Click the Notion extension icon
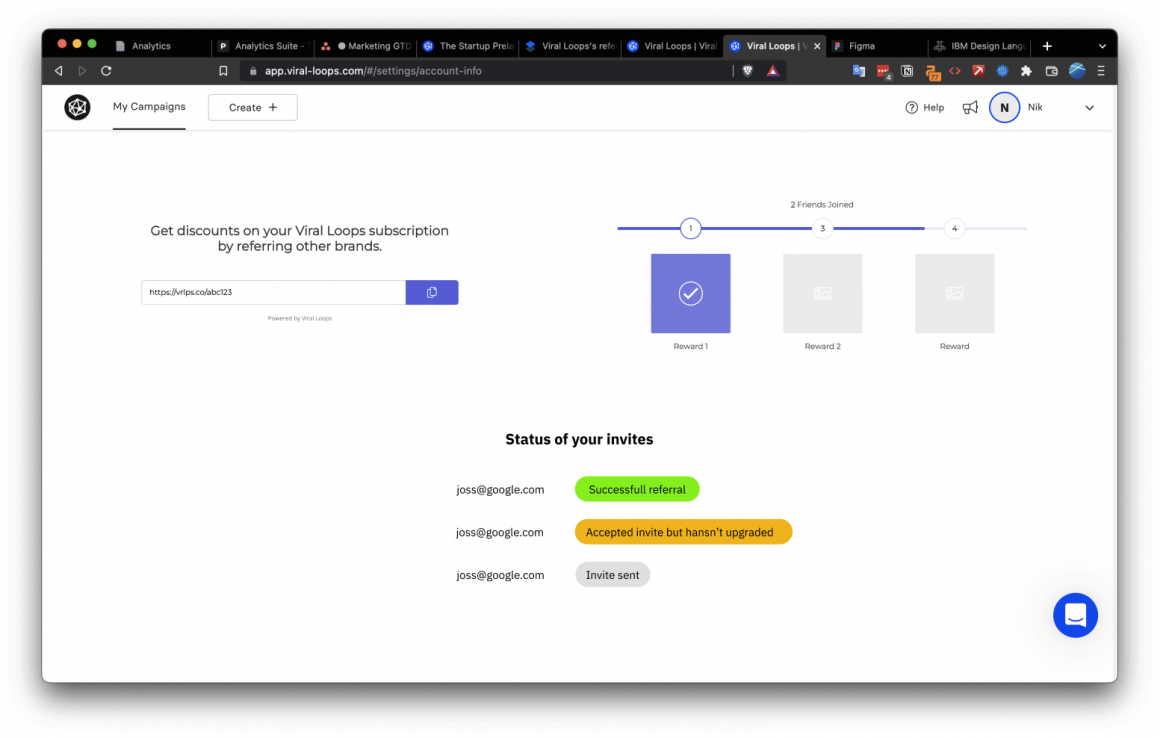This screenshot has height=738, width=1160. (x=906, y=71)
